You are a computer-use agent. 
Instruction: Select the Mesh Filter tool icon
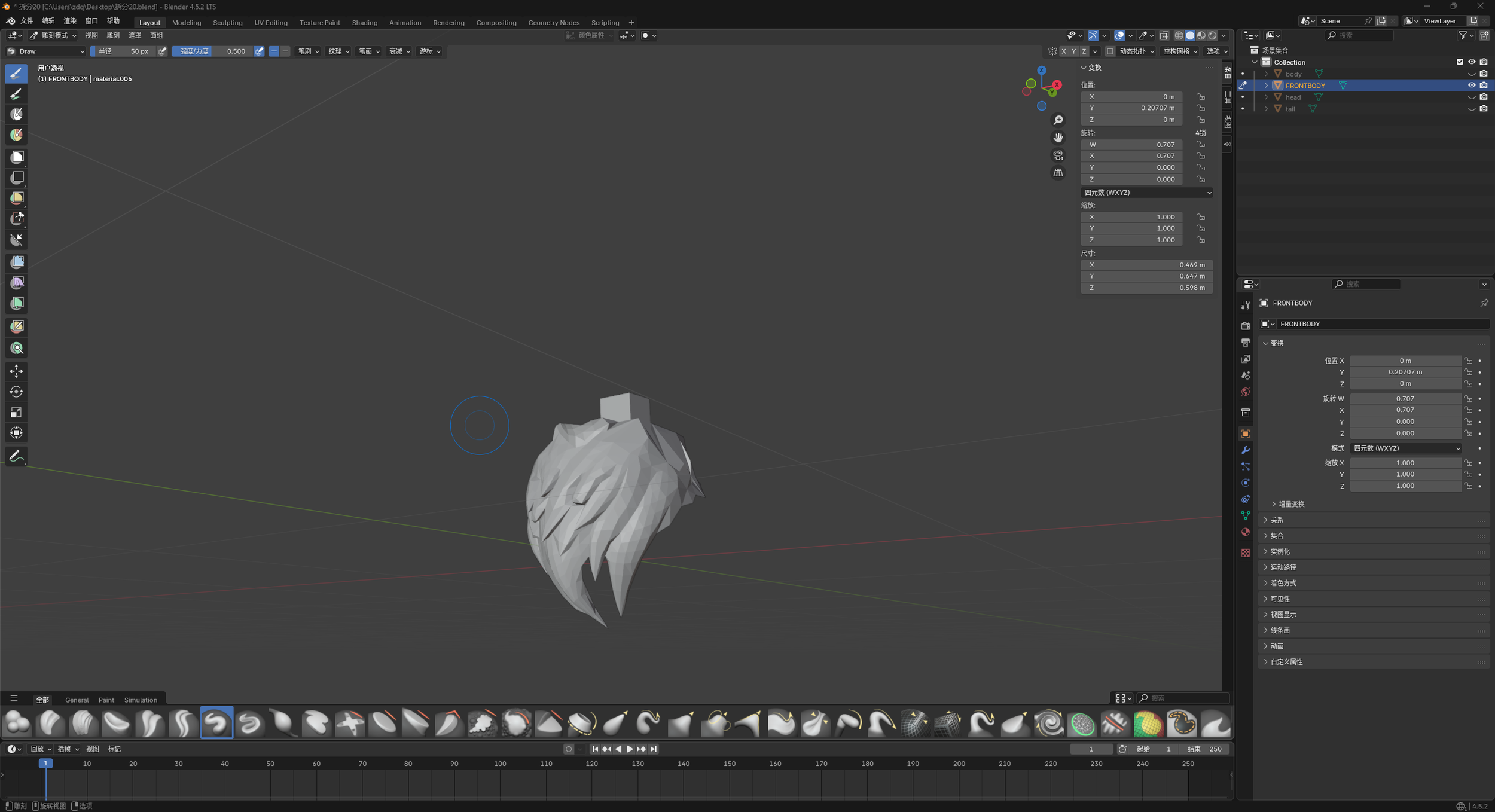[17, 262]
